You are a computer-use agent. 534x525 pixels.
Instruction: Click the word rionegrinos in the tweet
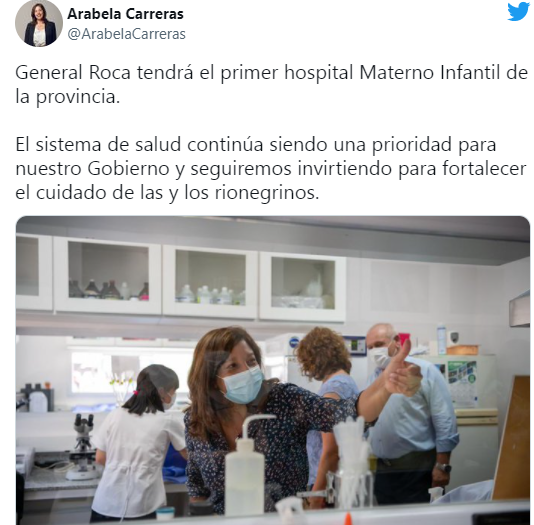coord(266,193)
